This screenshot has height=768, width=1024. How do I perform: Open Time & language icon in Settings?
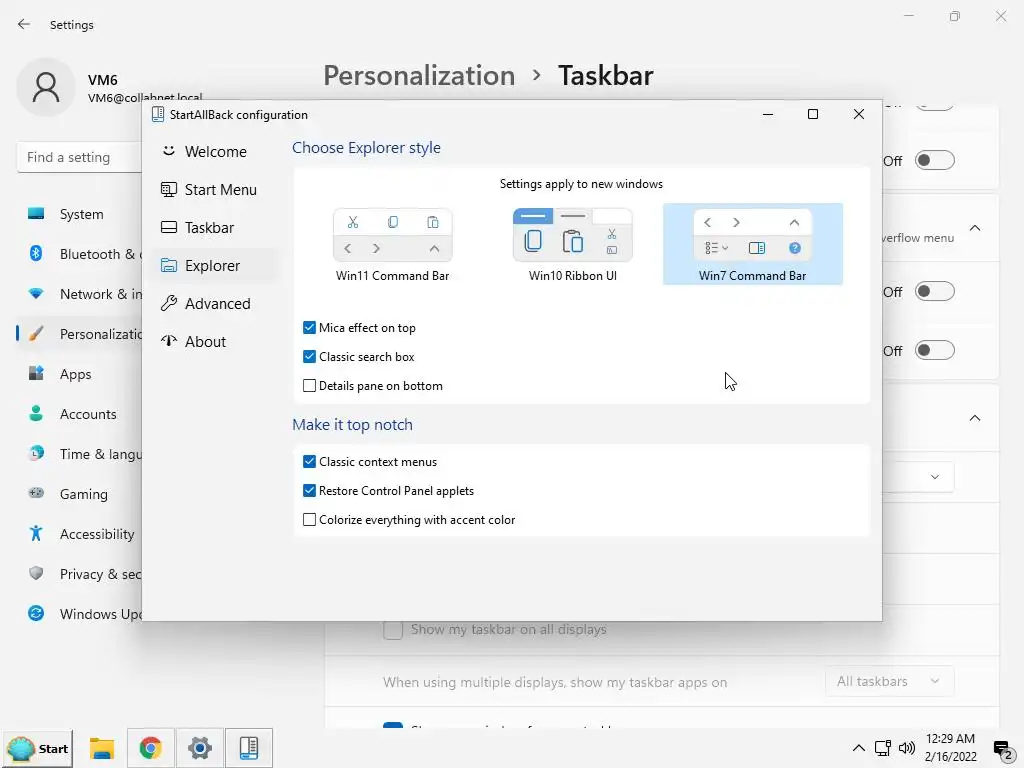[x=36, y=453]
